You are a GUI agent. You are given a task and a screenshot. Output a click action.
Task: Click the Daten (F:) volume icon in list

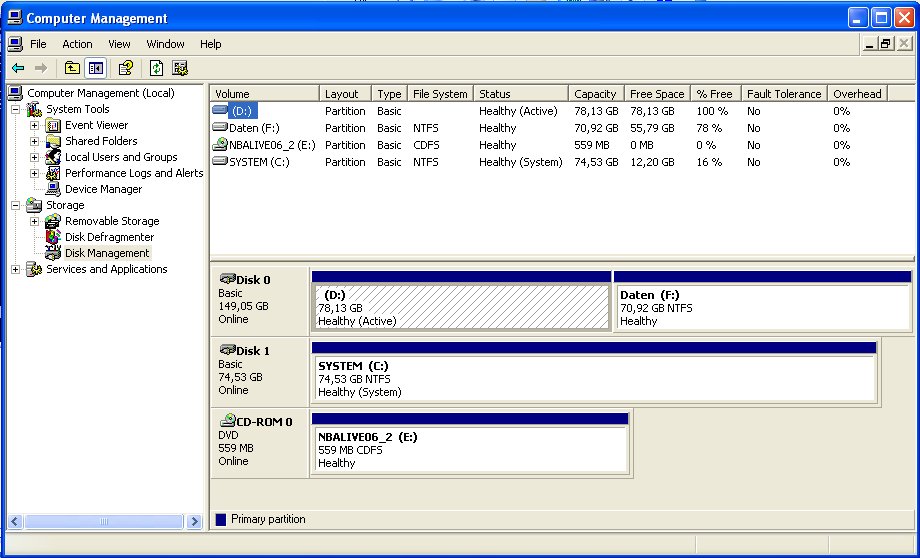(220, 127)
